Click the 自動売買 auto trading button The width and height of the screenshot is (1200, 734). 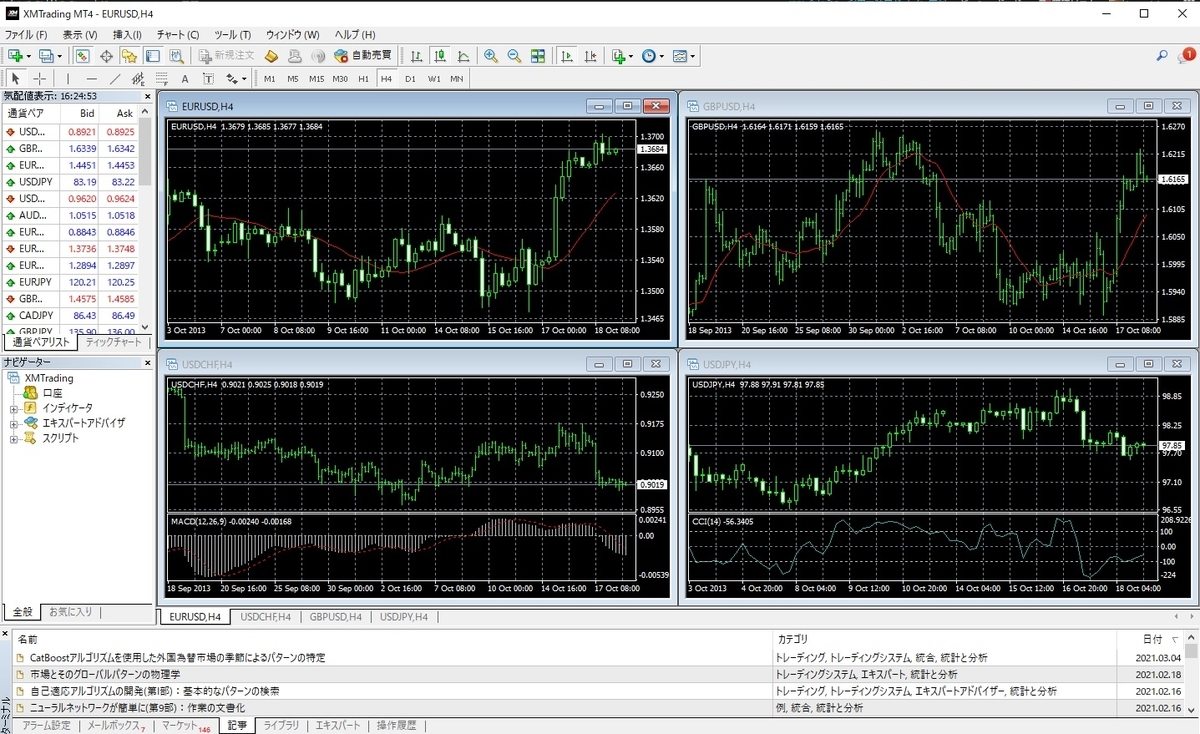click(x=364, y=56)
